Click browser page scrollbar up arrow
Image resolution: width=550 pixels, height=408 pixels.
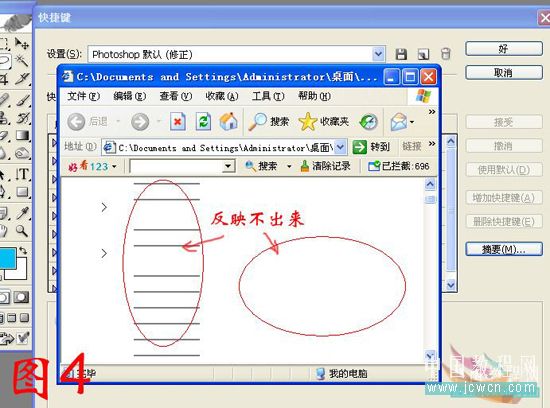click(430, 184)
